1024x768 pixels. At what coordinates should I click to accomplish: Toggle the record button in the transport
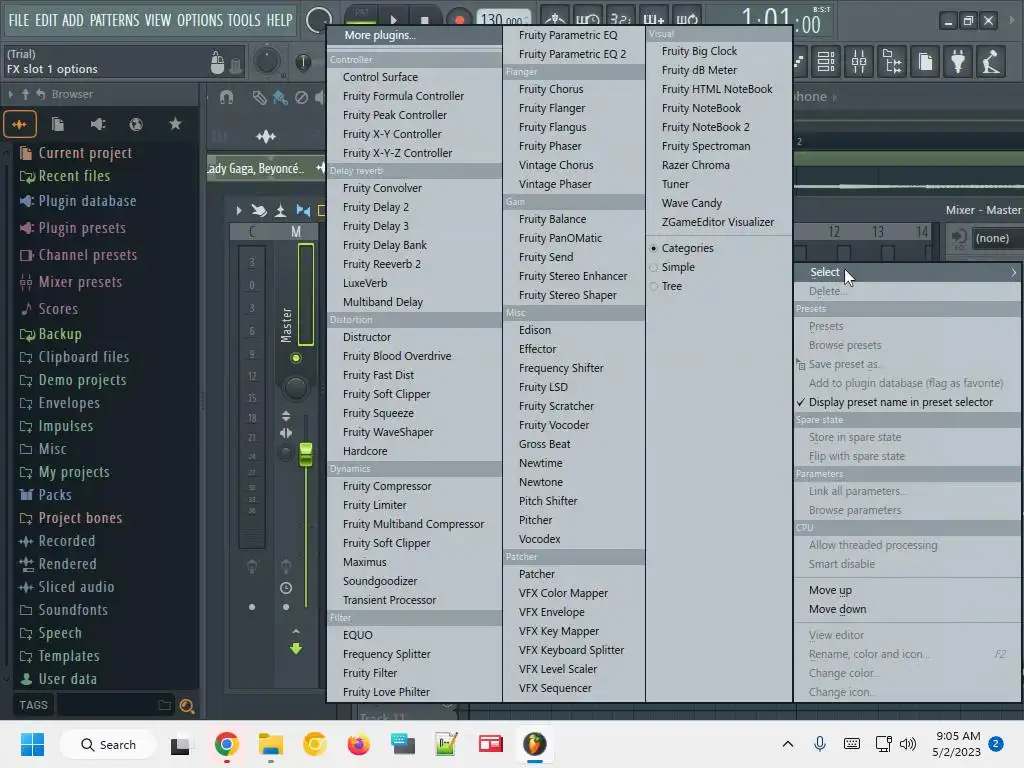tap(460, 20)
